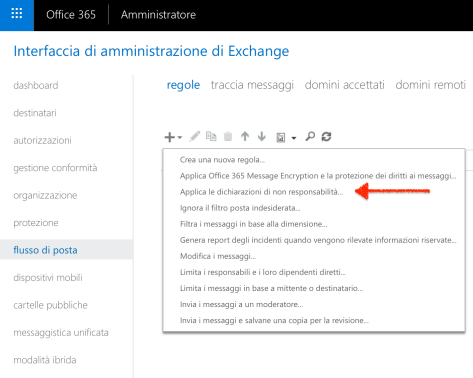Click the export report icon
The width and height of the screenshot is (473, 378).
281,137
